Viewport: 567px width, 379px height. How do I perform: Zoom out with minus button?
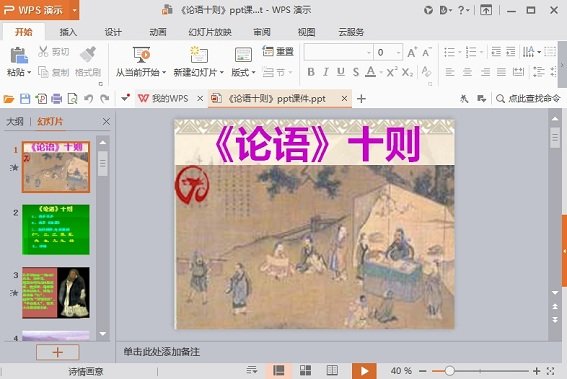(x=423, y=371)
